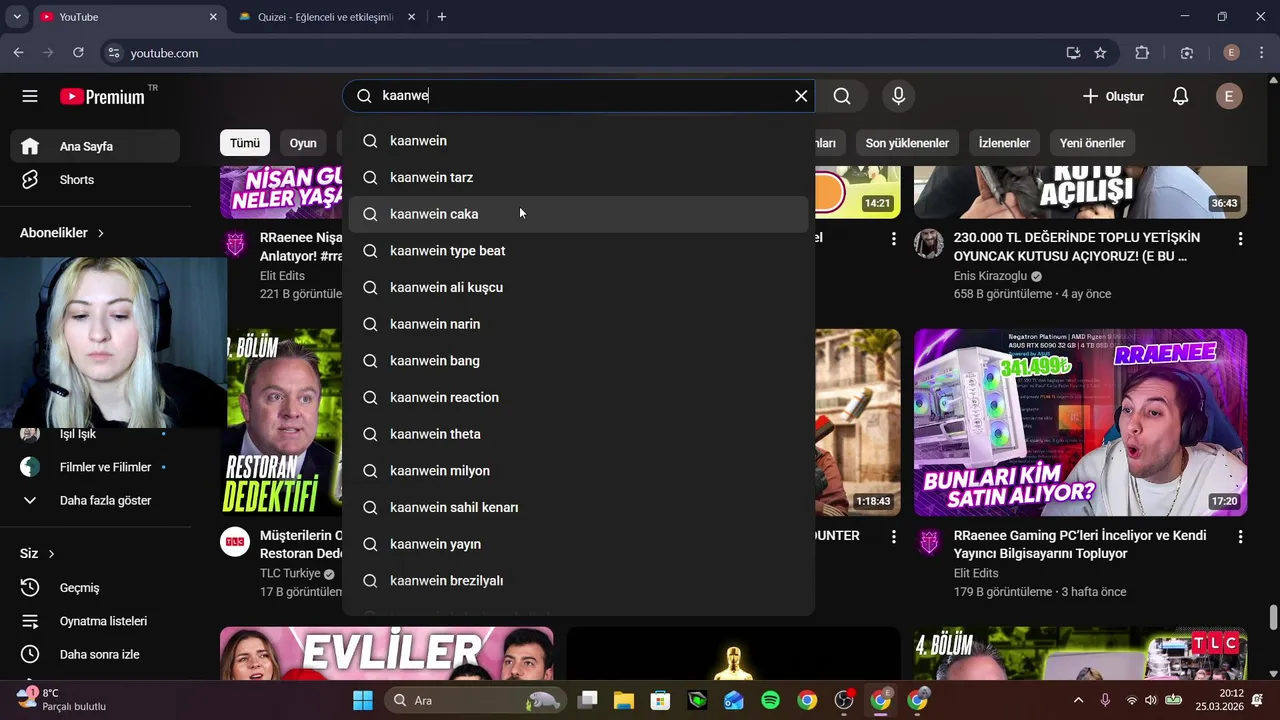Open the tab search dropdown arrow

click(17, 17)
